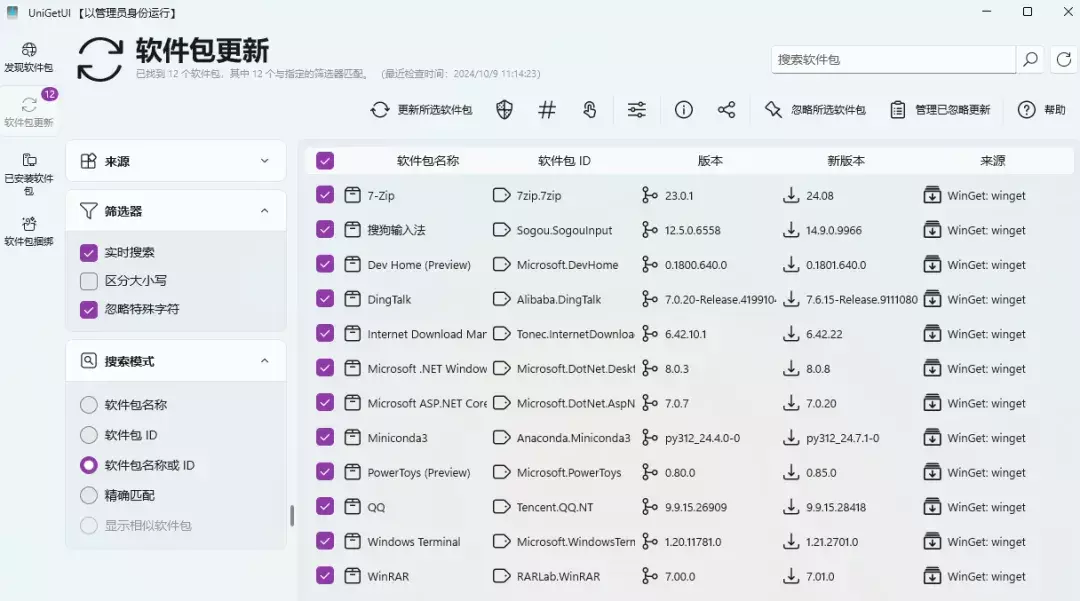This screenshot has width=1080, height=601.
Task: Click the share package icon
Action: tap(726, 109)
